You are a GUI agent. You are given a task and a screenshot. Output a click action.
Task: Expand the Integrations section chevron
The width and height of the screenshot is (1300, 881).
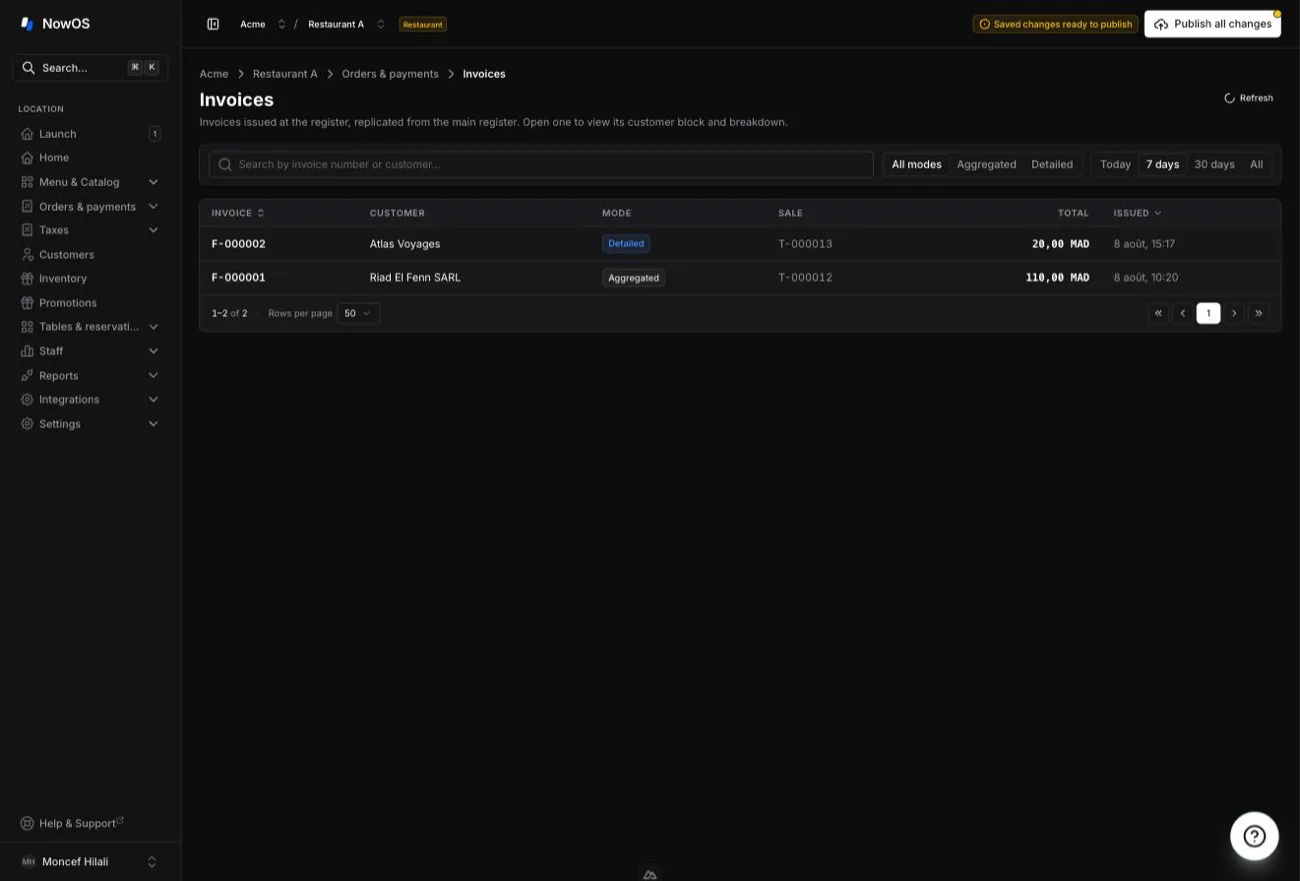[x=153, y=399]
